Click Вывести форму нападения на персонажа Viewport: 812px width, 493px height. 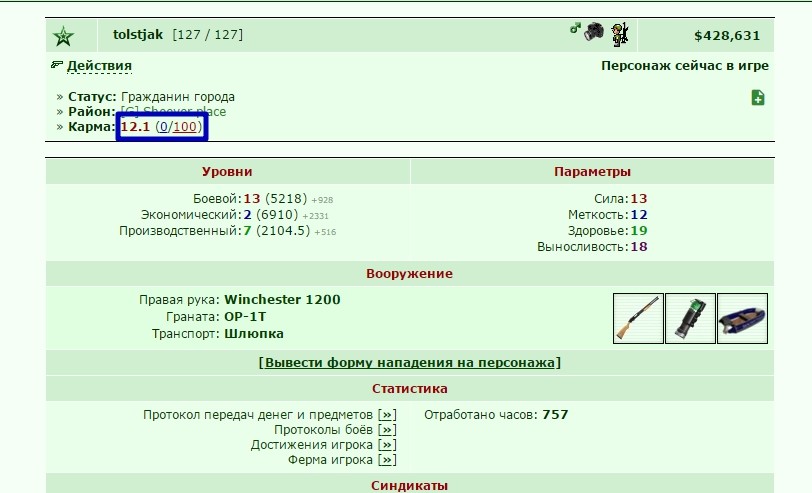(410, 362)
